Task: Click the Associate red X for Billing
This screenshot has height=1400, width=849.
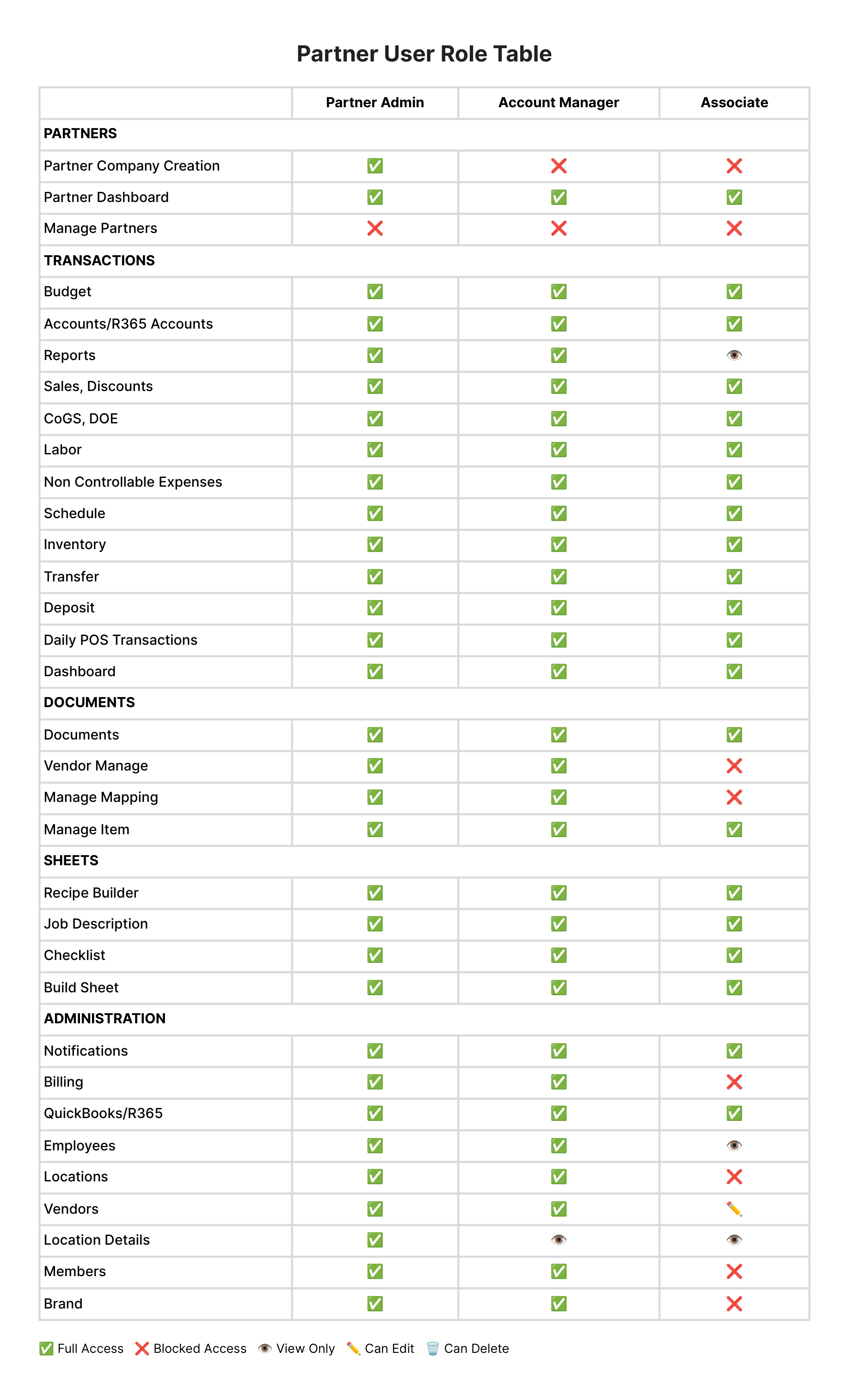Action: [734, 1082]
